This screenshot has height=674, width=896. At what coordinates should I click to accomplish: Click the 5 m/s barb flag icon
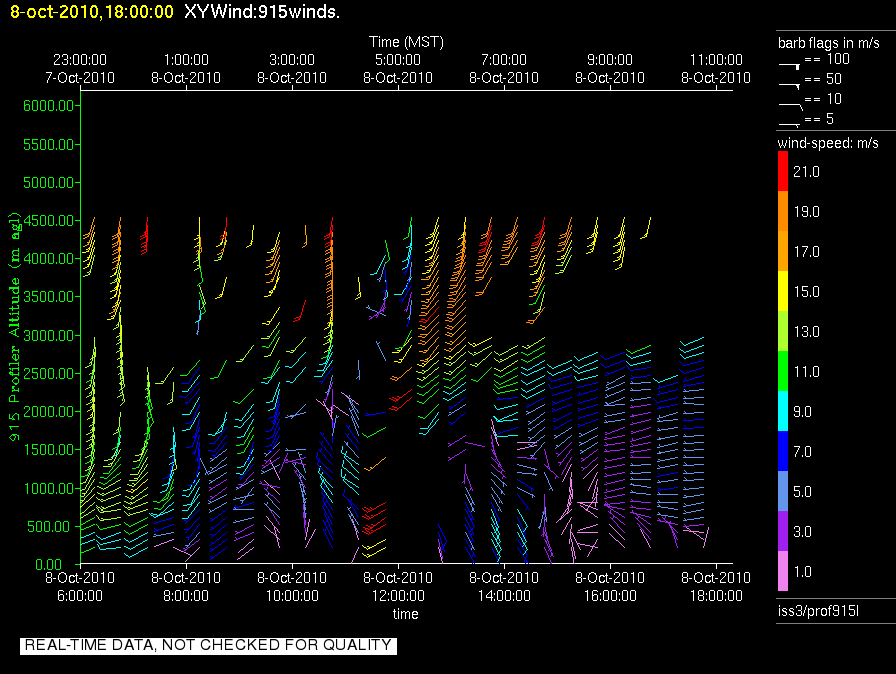point(789,124)
